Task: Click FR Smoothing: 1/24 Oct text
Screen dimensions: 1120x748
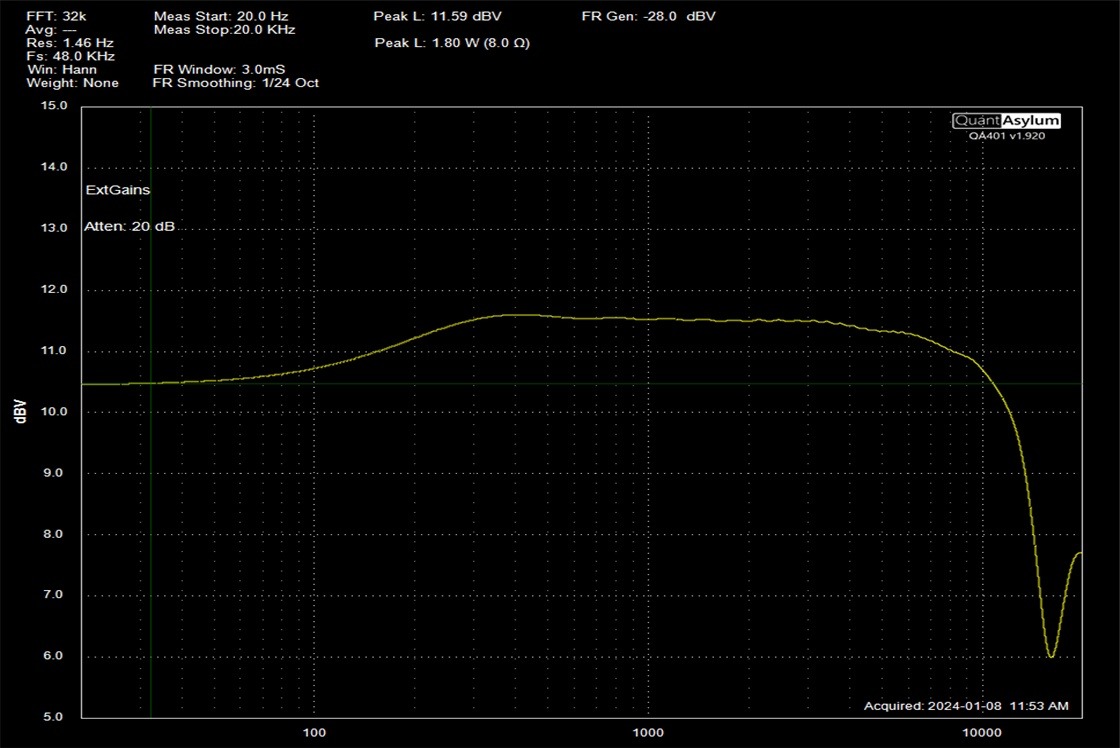Action: 236,83
